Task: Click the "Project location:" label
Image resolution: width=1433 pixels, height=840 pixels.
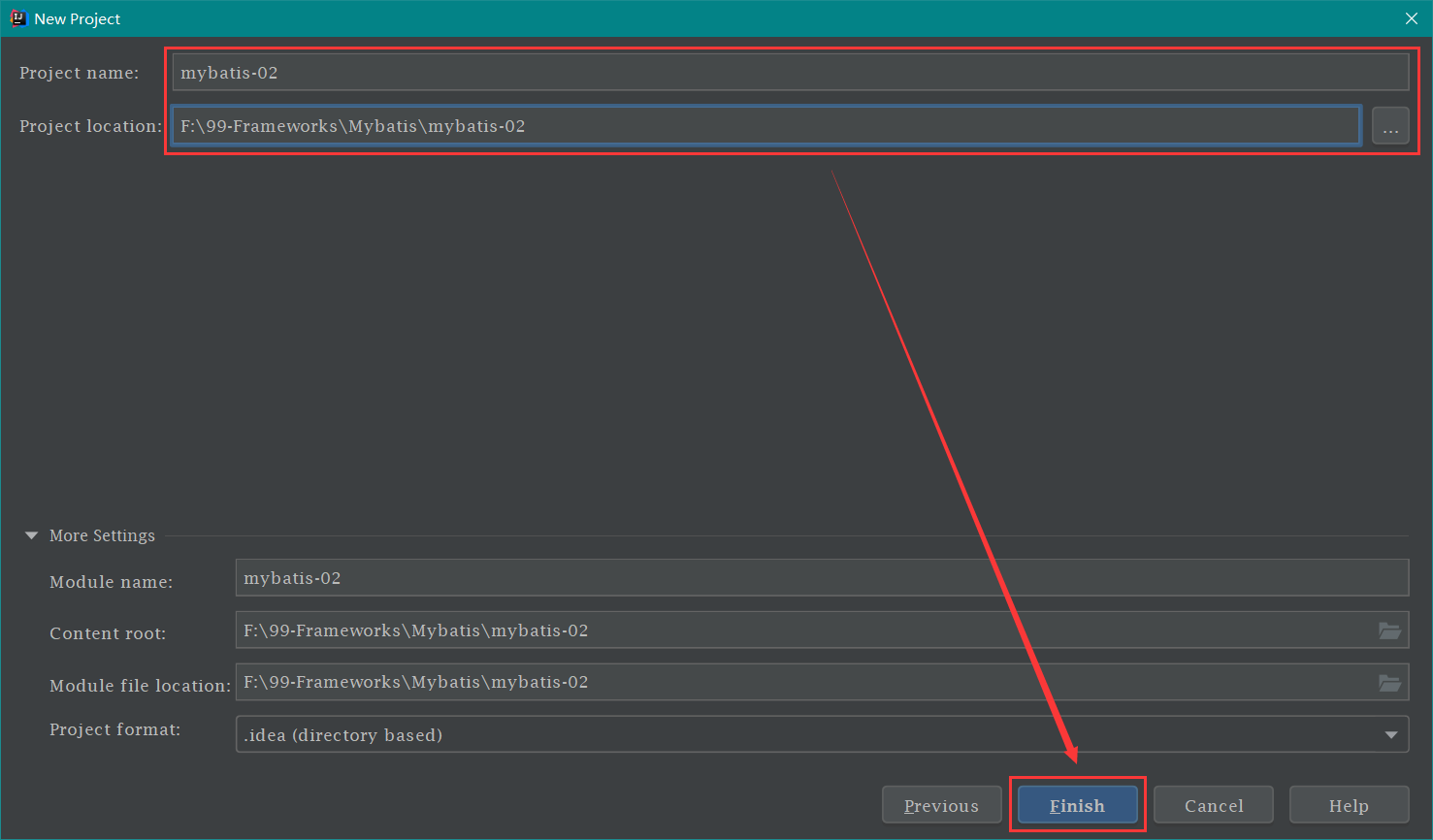Action: (x=90, y=126)
